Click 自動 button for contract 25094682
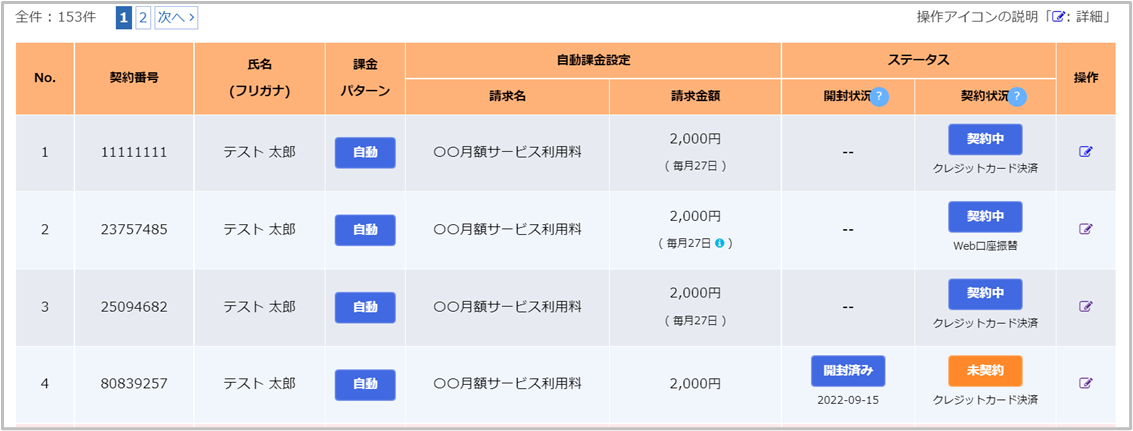The height and width of the screenshot is (431, 1133). (x=365, y=306)
